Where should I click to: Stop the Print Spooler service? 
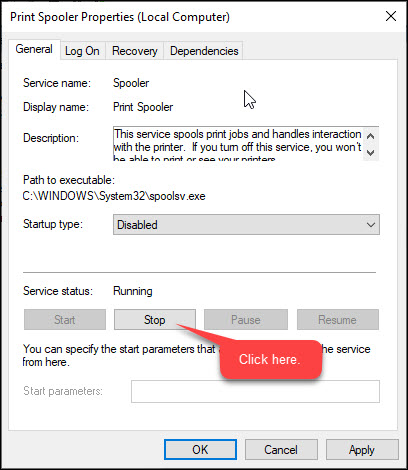coord(155,320)
